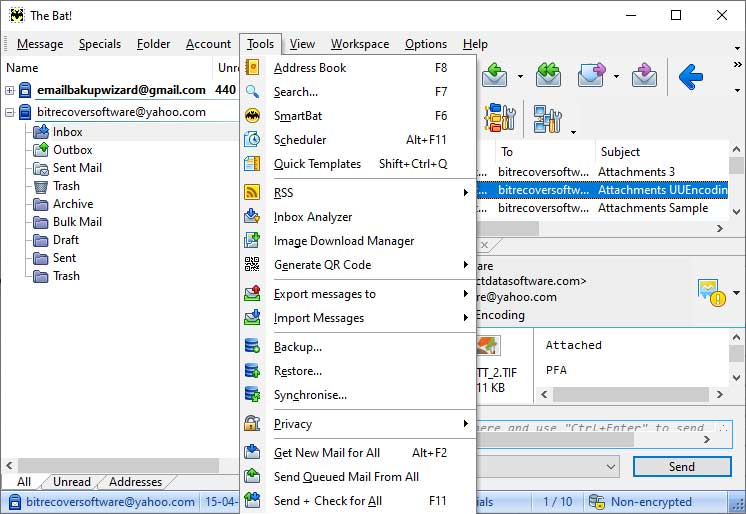Open the Help menu
The image size is (746, 514).
point(475,44)
